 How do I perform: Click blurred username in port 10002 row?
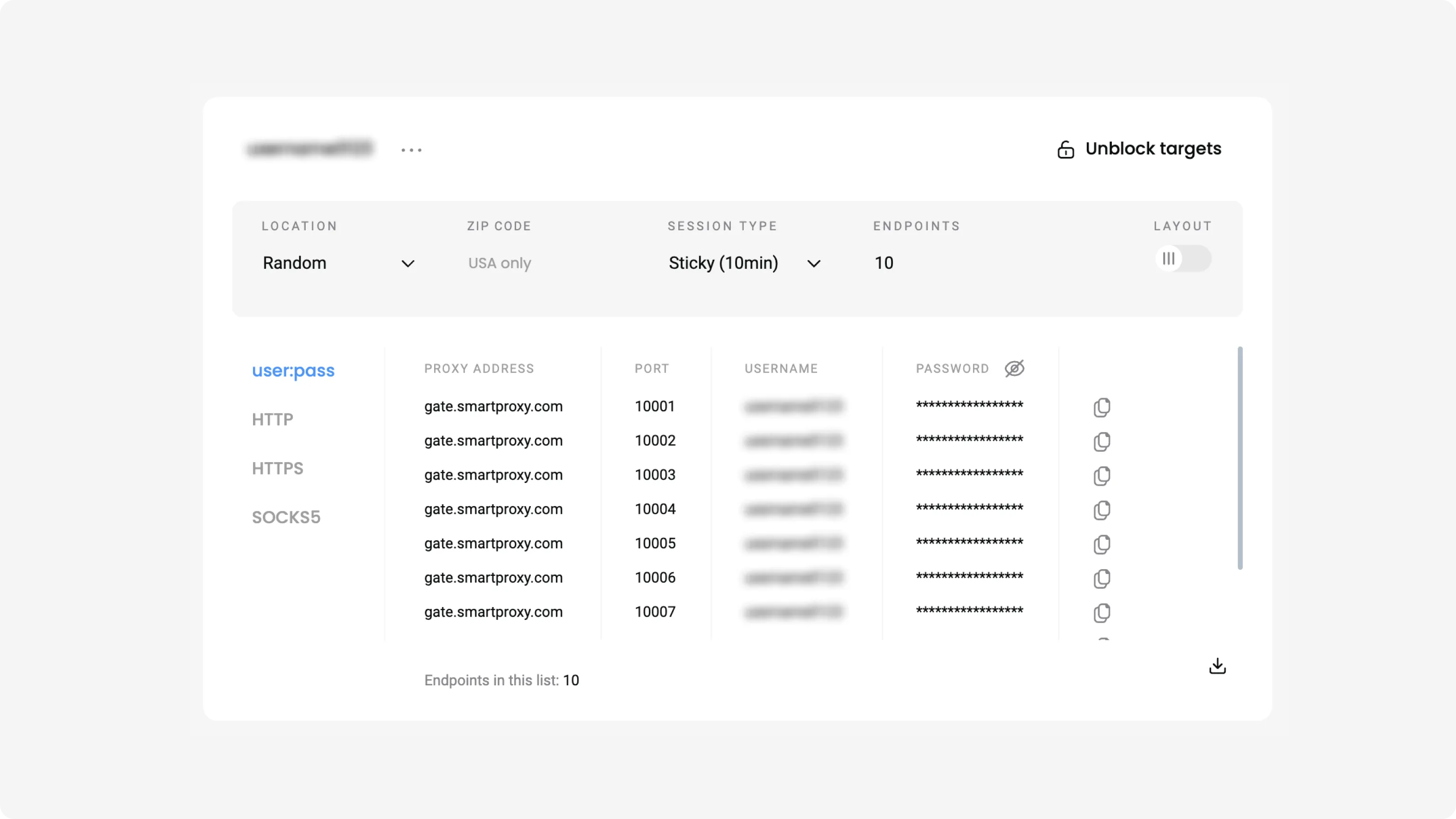click(x=793, y=440)
